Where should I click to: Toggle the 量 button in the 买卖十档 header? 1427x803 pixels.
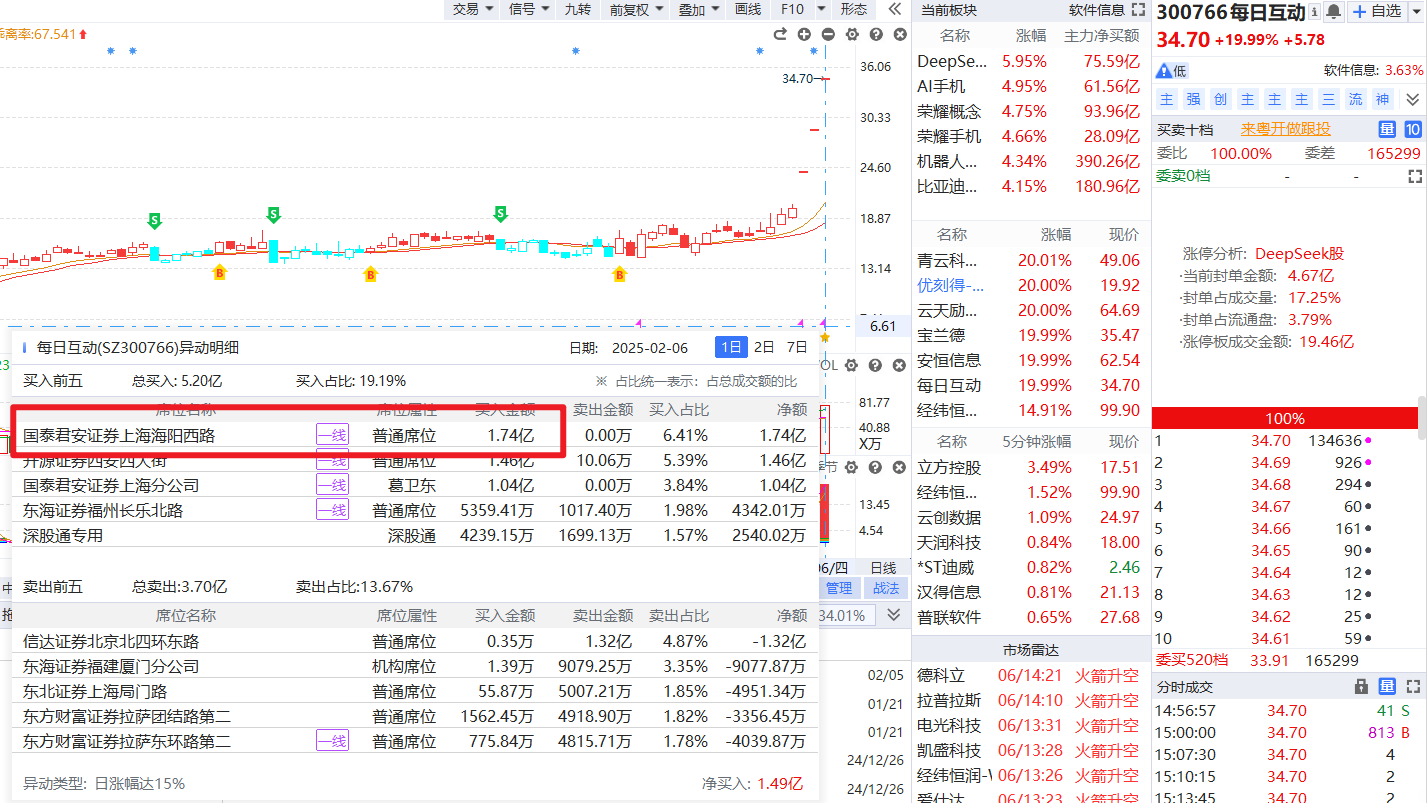click(x=1387, y=129)
